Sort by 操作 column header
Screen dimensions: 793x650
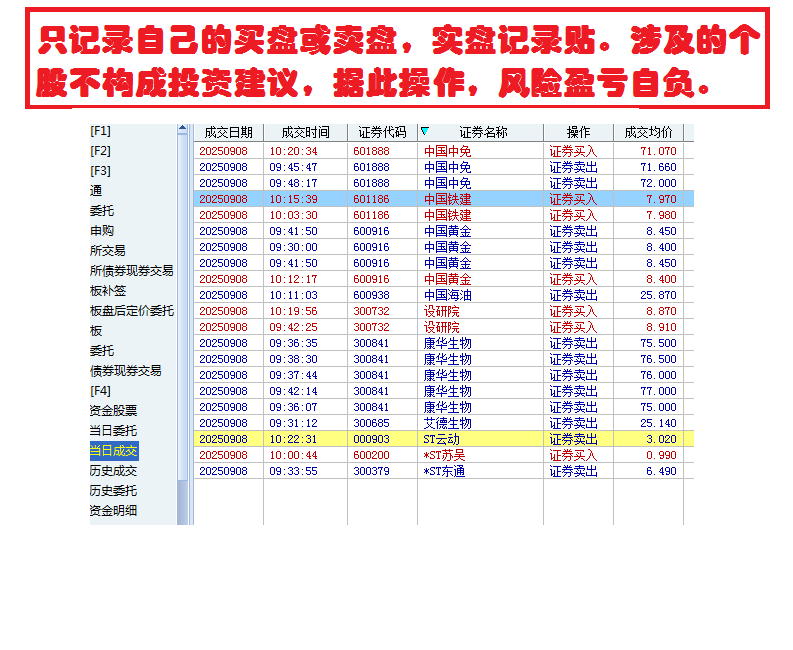point(579,133)
